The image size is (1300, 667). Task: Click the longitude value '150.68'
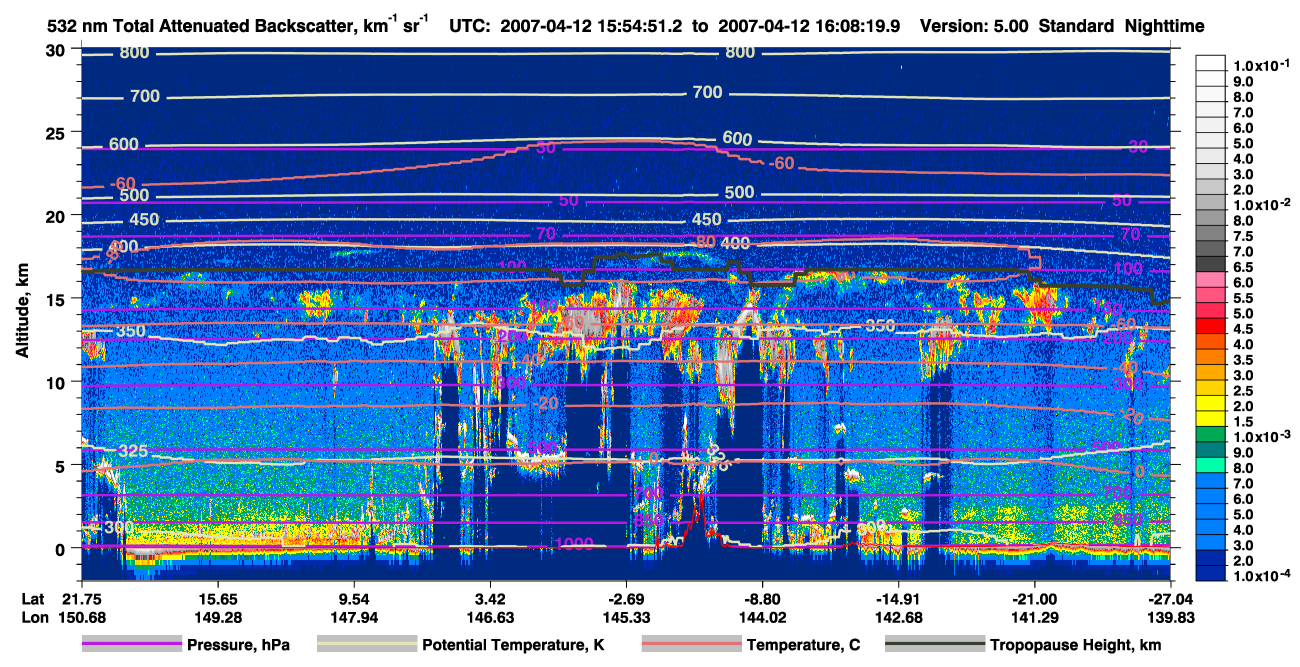[x=81, y=618]
